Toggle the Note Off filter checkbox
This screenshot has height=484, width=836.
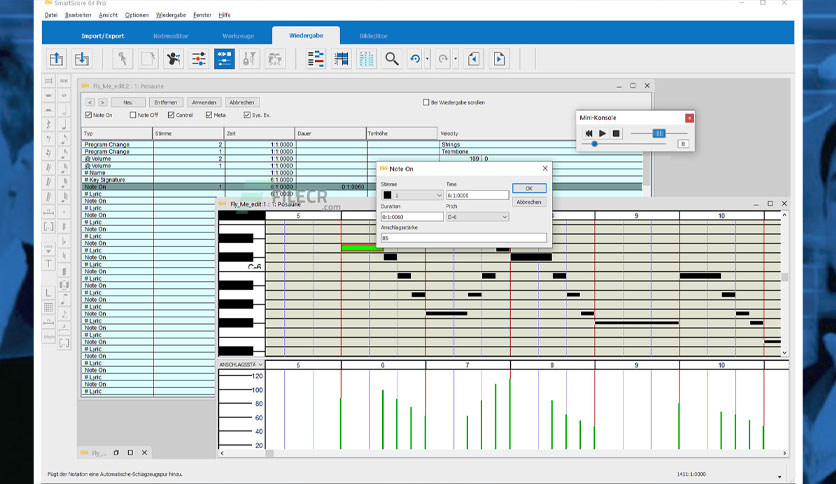pyautogui.click(x=133, y=115)
